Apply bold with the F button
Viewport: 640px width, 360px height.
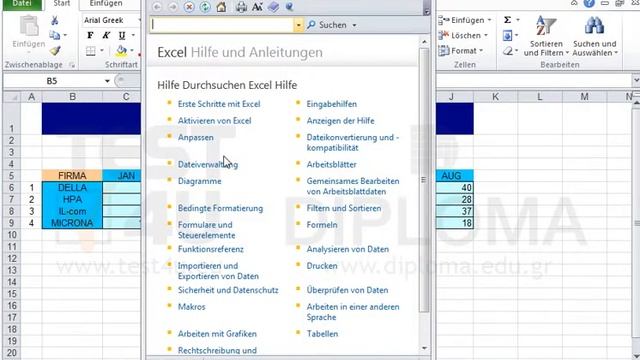pos(90,36)
